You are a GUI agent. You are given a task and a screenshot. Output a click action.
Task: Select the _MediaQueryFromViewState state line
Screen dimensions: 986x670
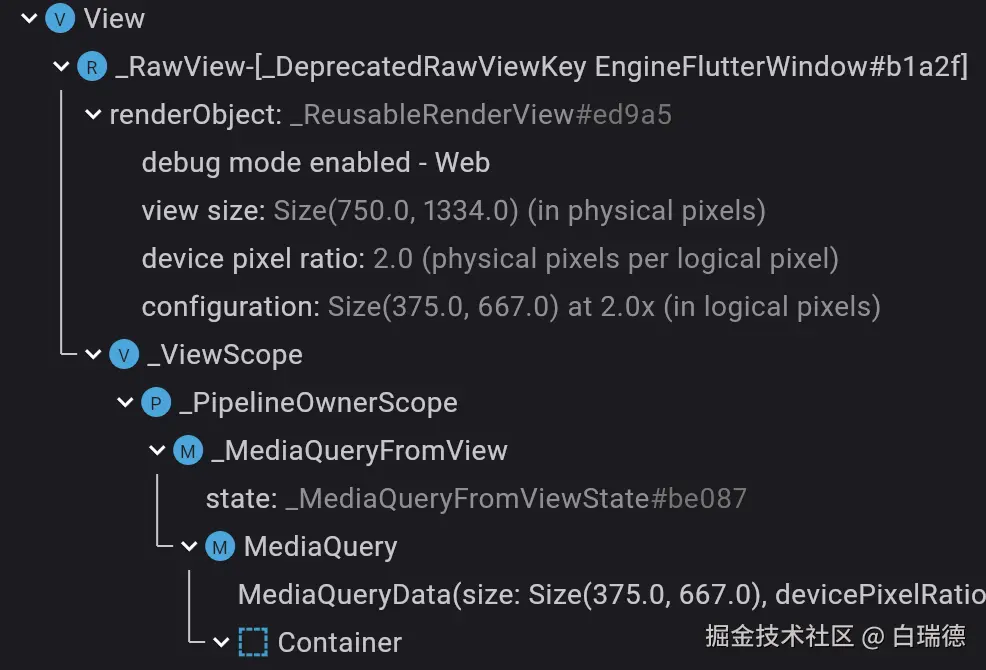[476, 499]
